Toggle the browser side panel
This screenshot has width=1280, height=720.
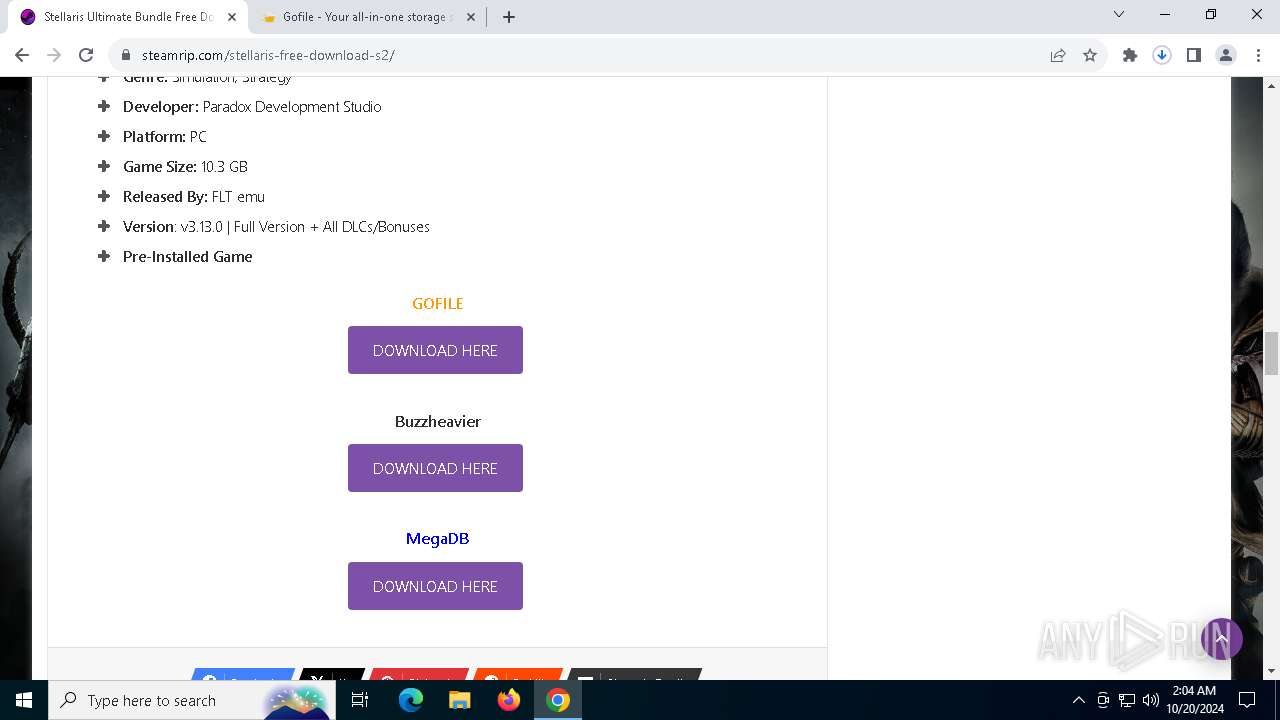tap(1194, 55)
